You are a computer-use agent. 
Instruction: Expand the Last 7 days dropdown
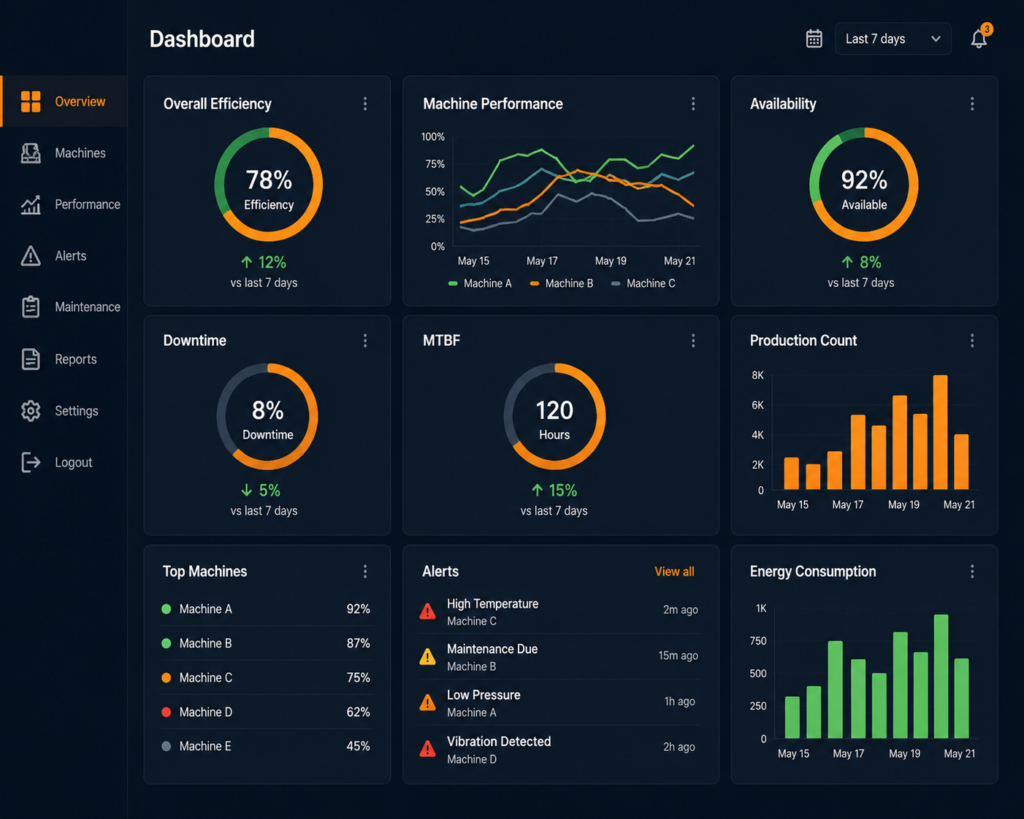click(893, 39)
